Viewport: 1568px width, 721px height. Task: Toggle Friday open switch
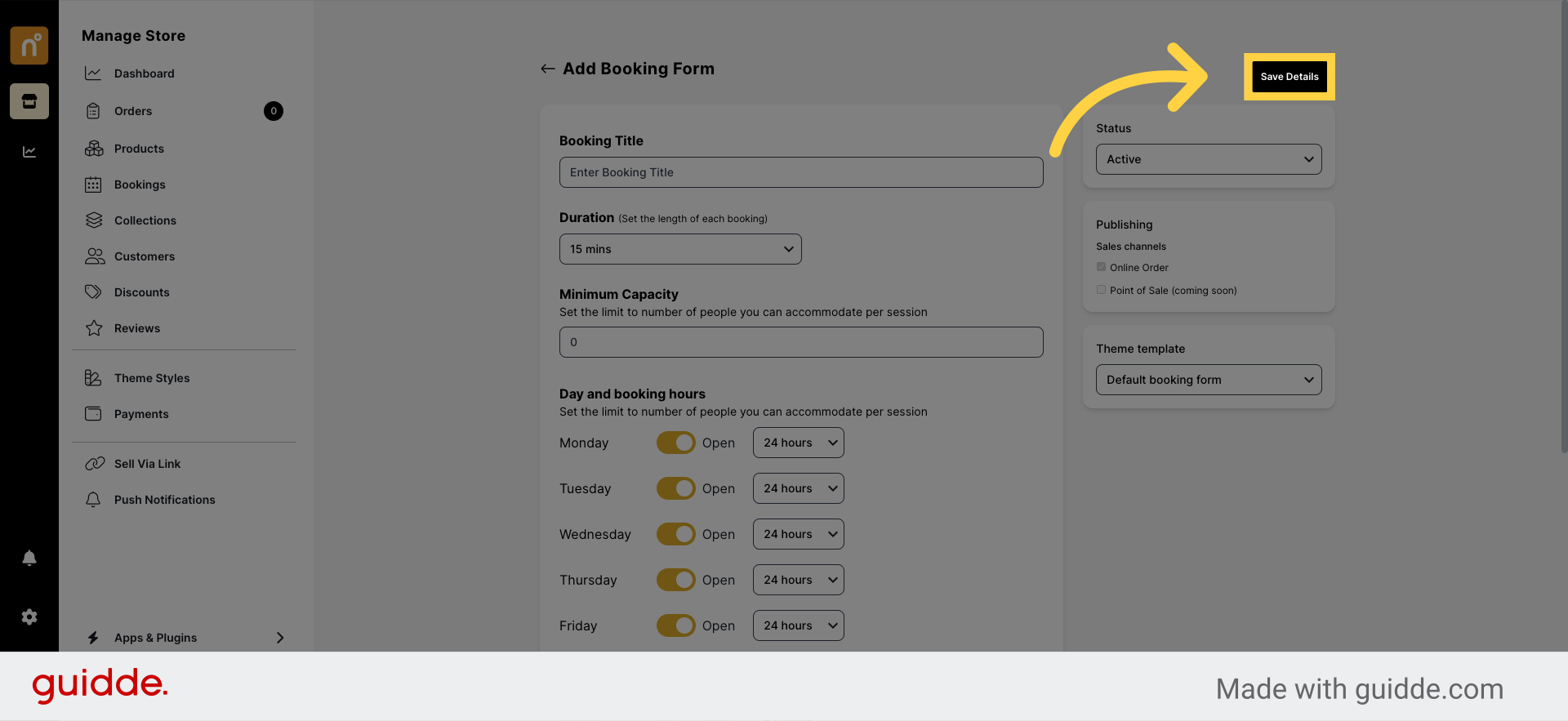click(x=676, y=625)
